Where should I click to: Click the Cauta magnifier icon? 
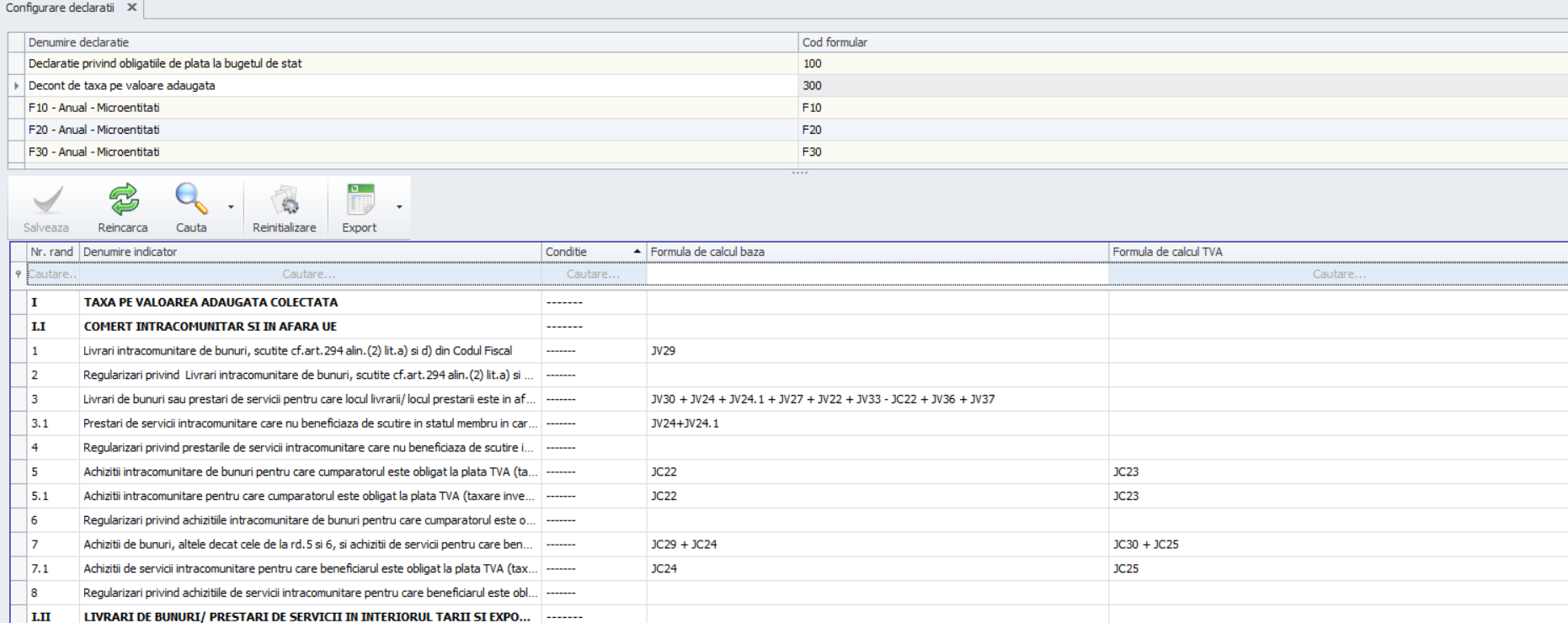(x=191, y=200)
